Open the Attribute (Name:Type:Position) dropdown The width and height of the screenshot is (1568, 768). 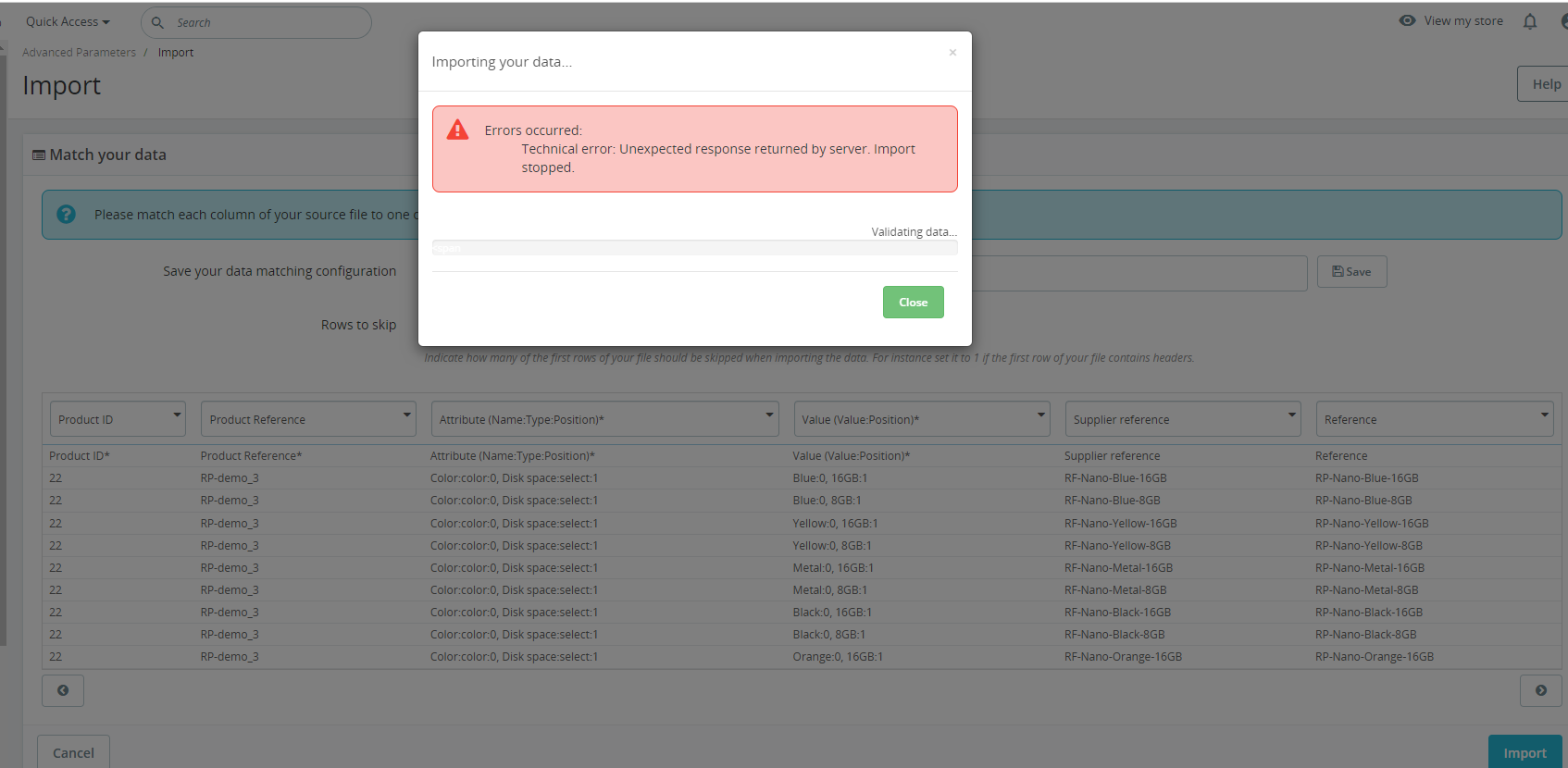[604, 419]
